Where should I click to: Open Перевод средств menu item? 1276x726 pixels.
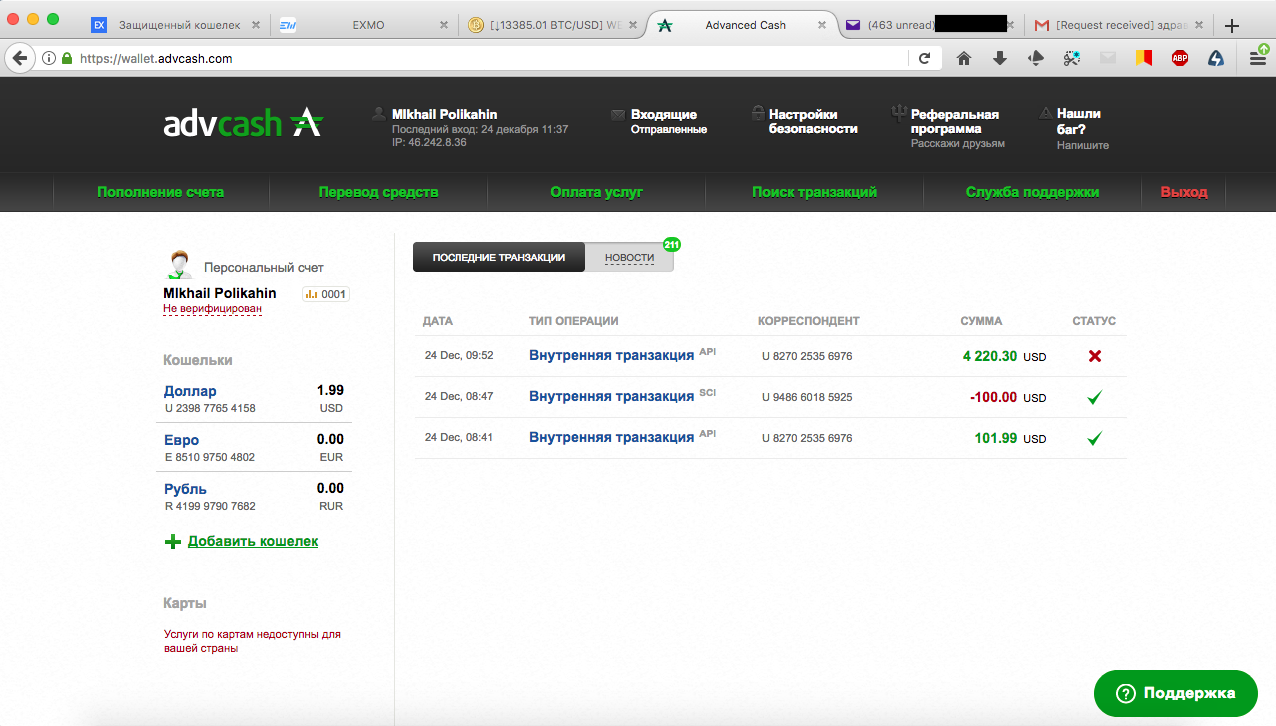(x=378, y=192)
